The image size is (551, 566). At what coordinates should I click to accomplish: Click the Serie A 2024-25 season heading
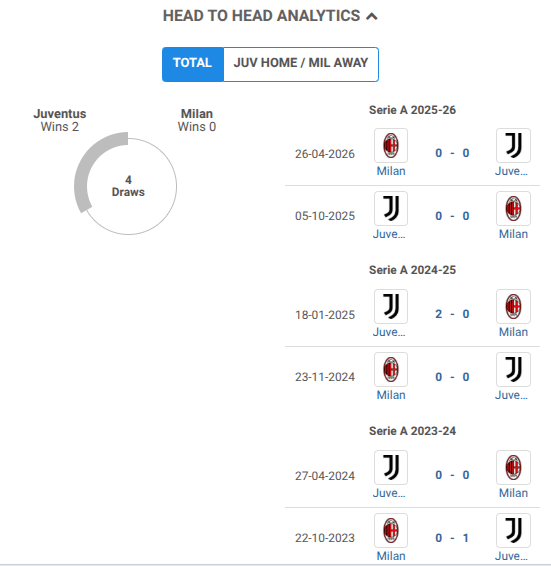(x=412, y=270)
